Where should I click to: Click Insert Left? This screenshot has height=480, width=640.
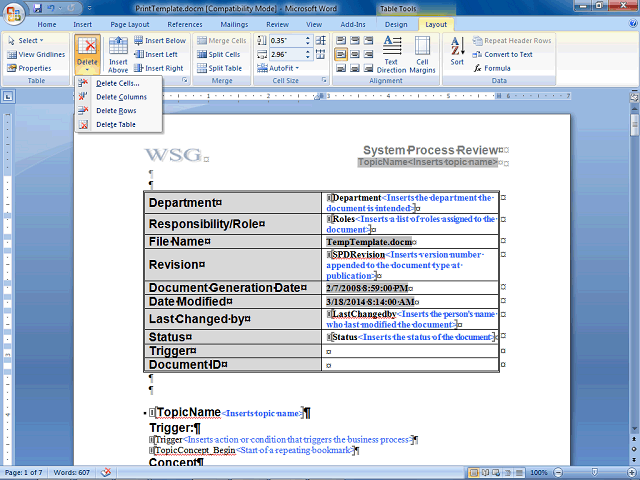click(x=156, y=54)
